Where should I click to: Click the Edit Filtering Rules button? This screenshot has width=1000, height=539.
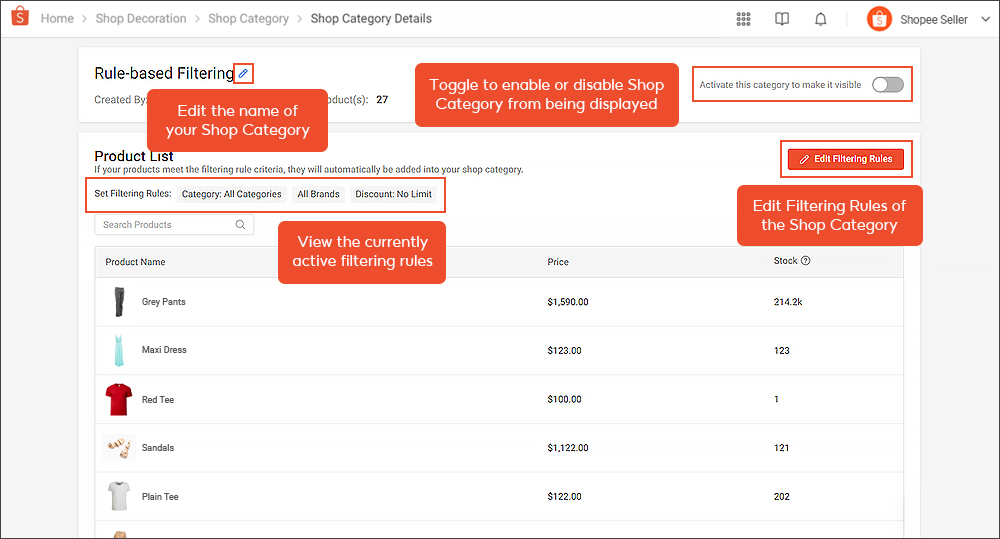(x=846, y=159)
